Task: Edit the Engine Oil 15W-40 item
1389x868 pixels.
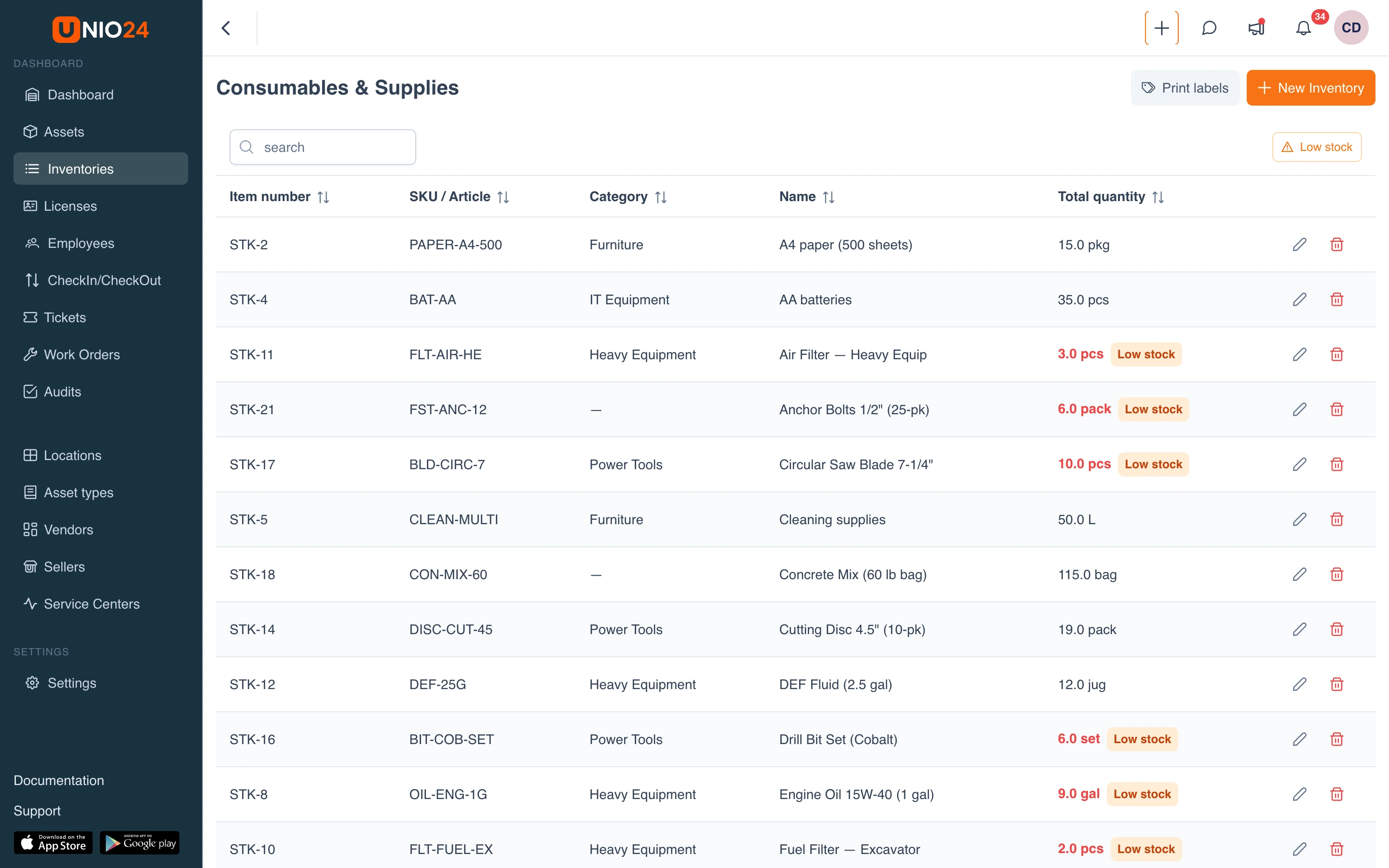Action: [1299, 795]
